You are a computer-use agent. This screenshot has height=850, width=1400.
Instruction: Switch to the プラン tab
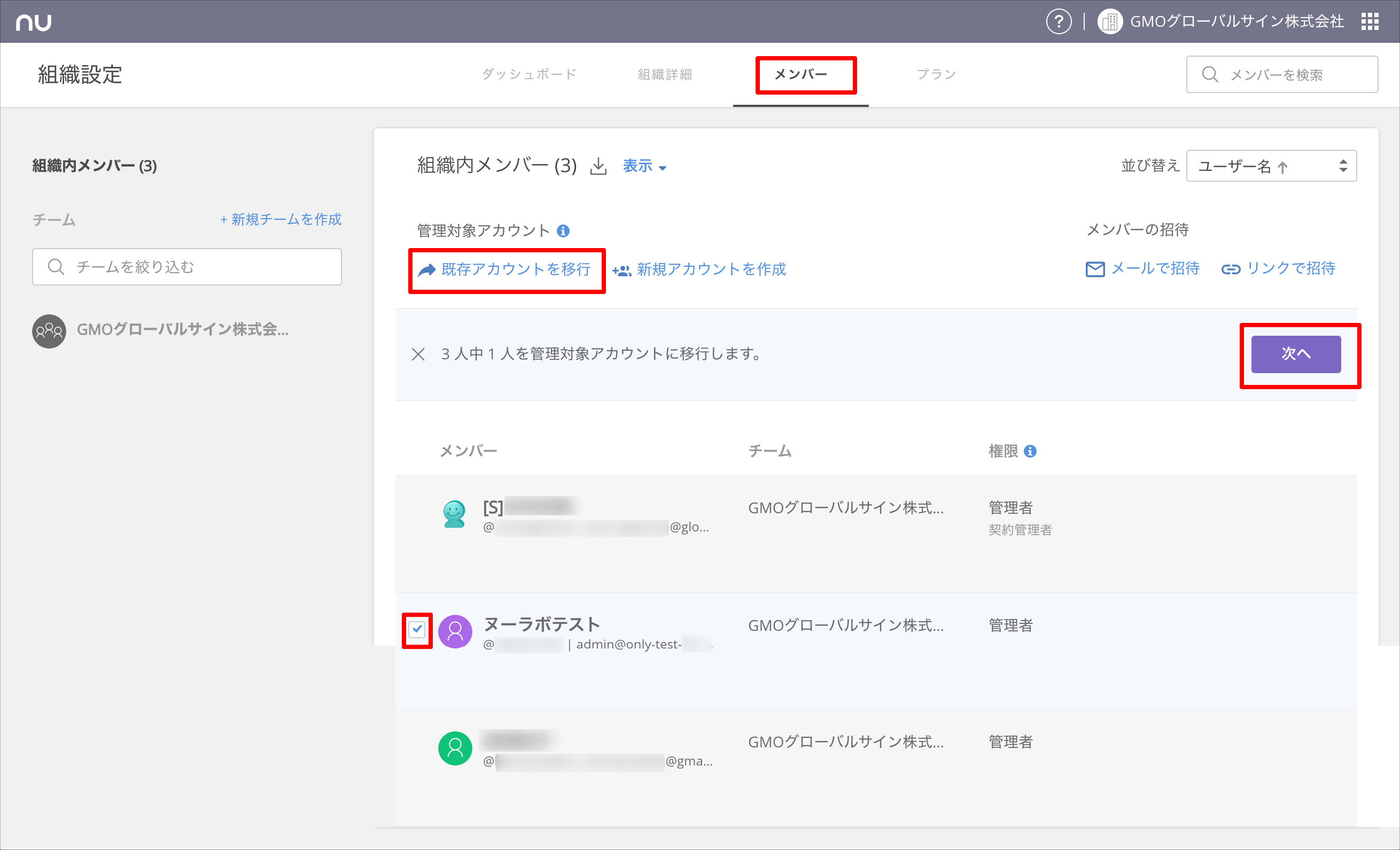tap(936, 74)
